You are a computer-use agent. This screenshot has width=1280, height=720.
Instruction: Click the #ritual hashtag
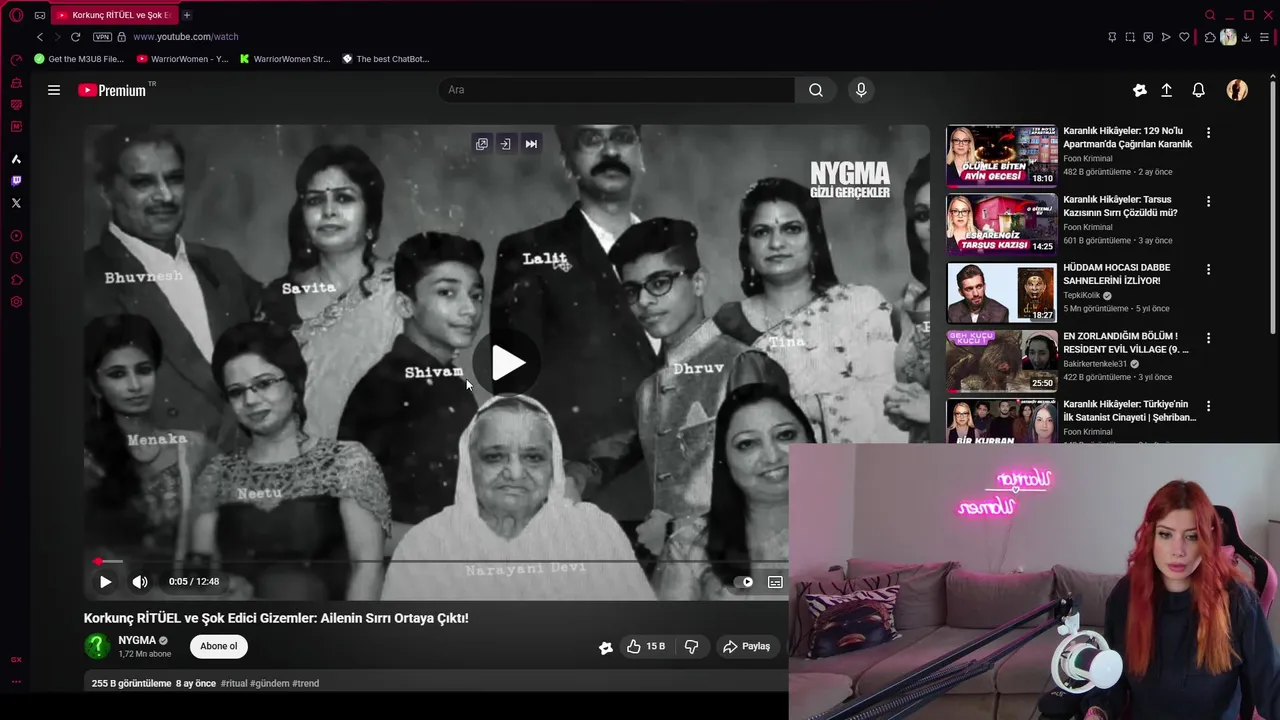coord(234,684)
